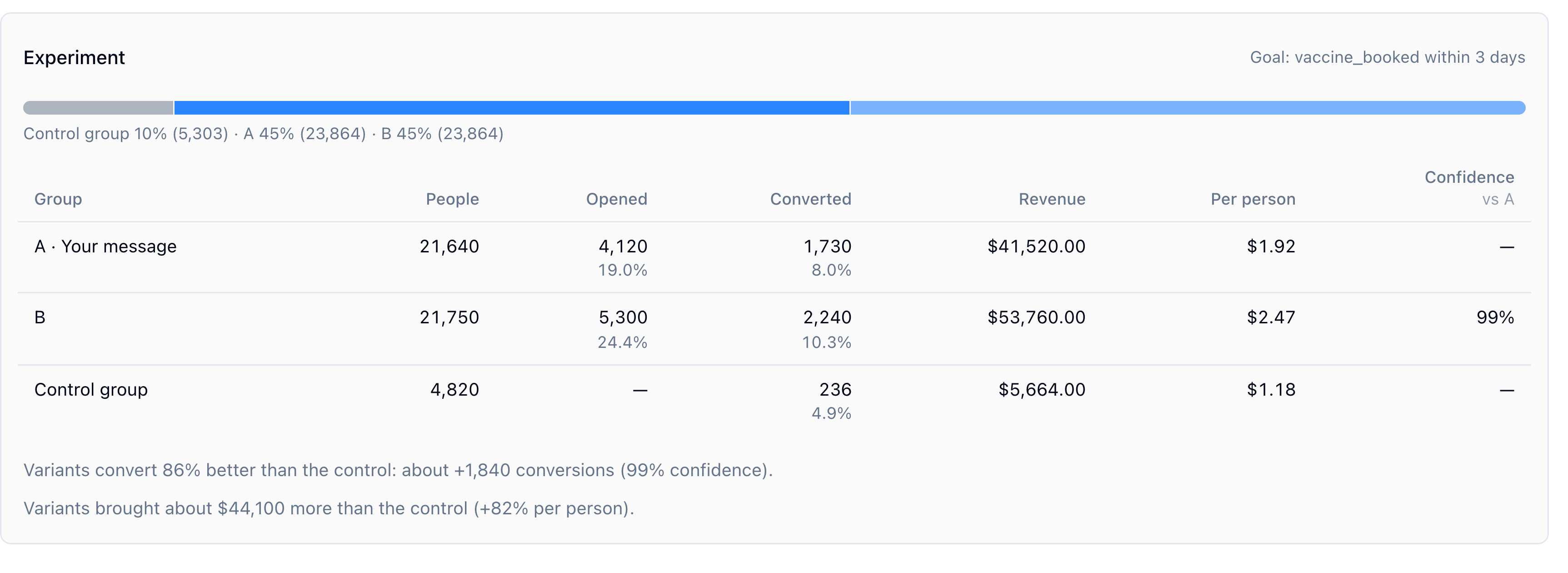Image resolution: width=1568 pixels, height=573 pixels.
Task: Click the Revenue column header
Action: tap(1052, 199)
